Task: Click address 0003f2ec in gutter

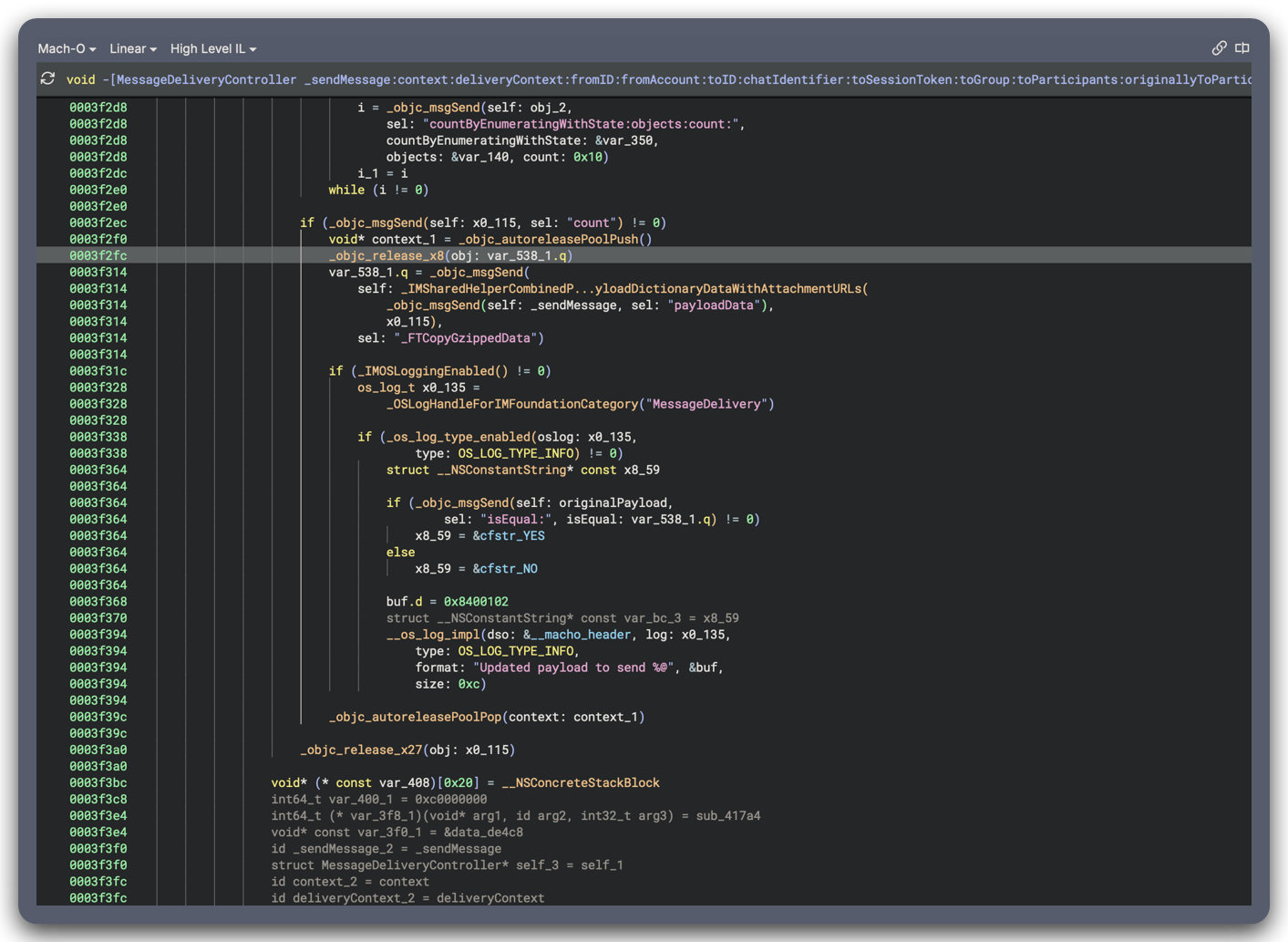Action: [x=98, y=223]
